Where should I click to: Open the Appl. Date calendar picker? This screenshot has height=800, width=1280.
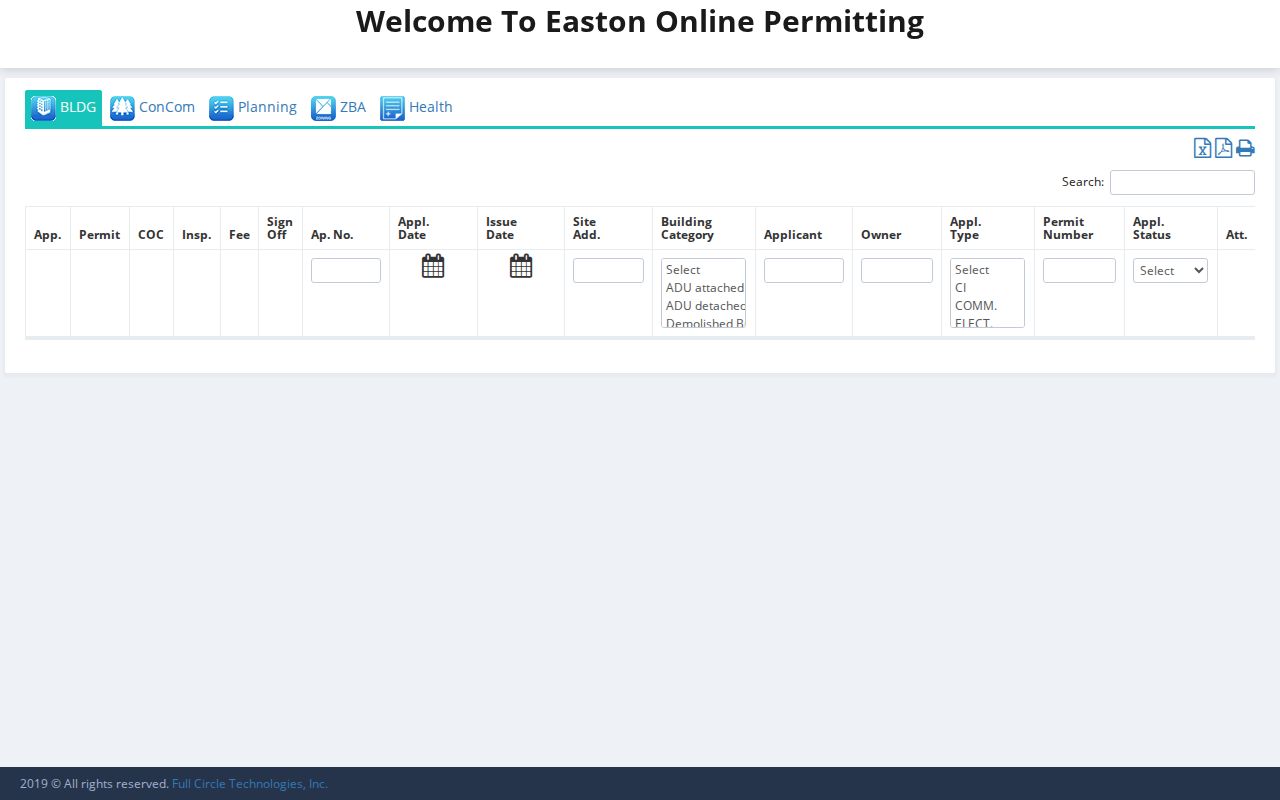[433, 266]
